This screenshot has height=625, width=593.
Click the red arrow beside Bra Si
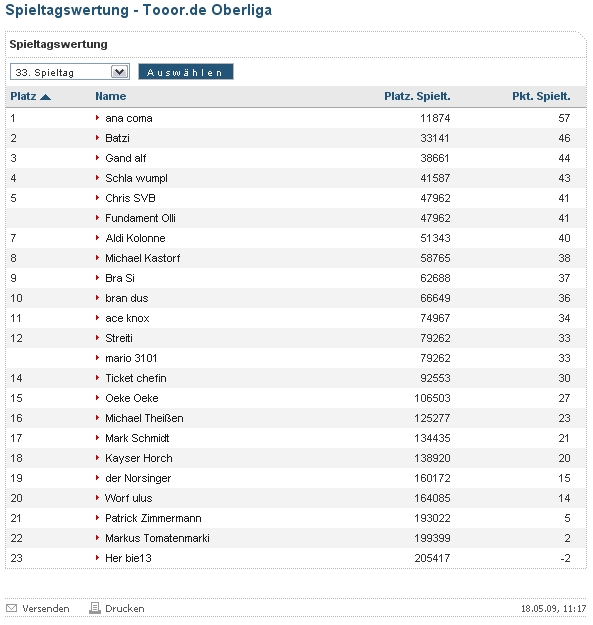(97, 277)
